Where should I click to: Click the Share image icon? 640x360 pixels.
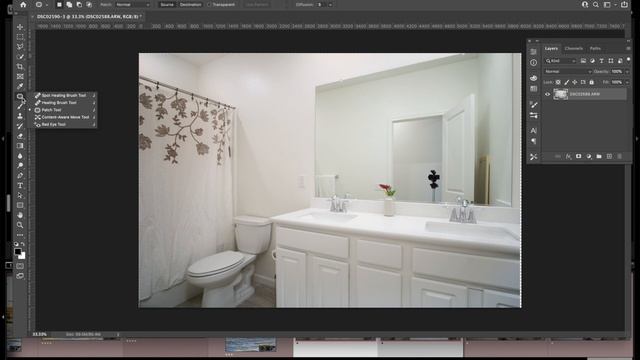(624, 4)
